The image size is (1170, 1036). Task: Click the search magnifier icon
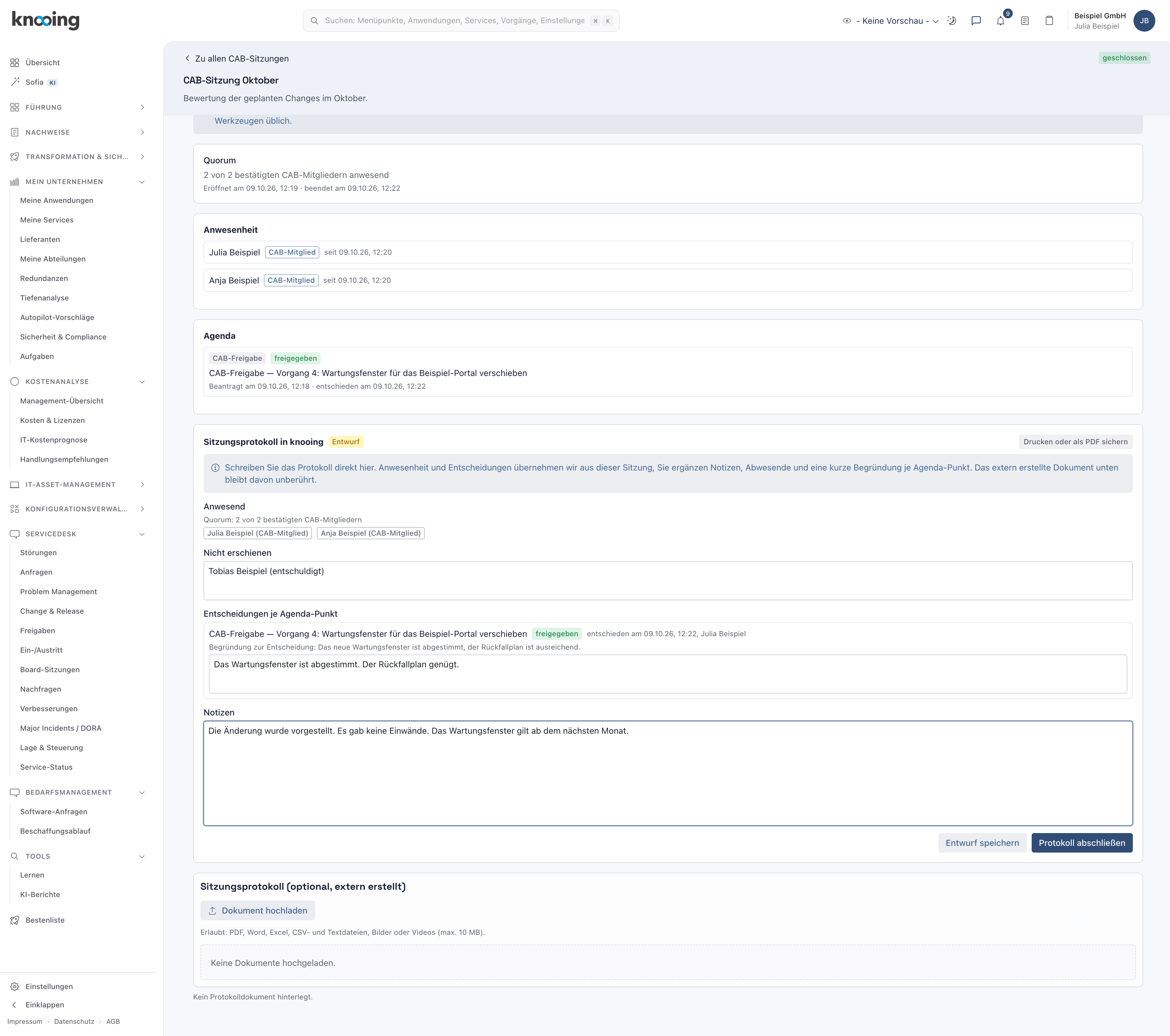tap(314, 21)
